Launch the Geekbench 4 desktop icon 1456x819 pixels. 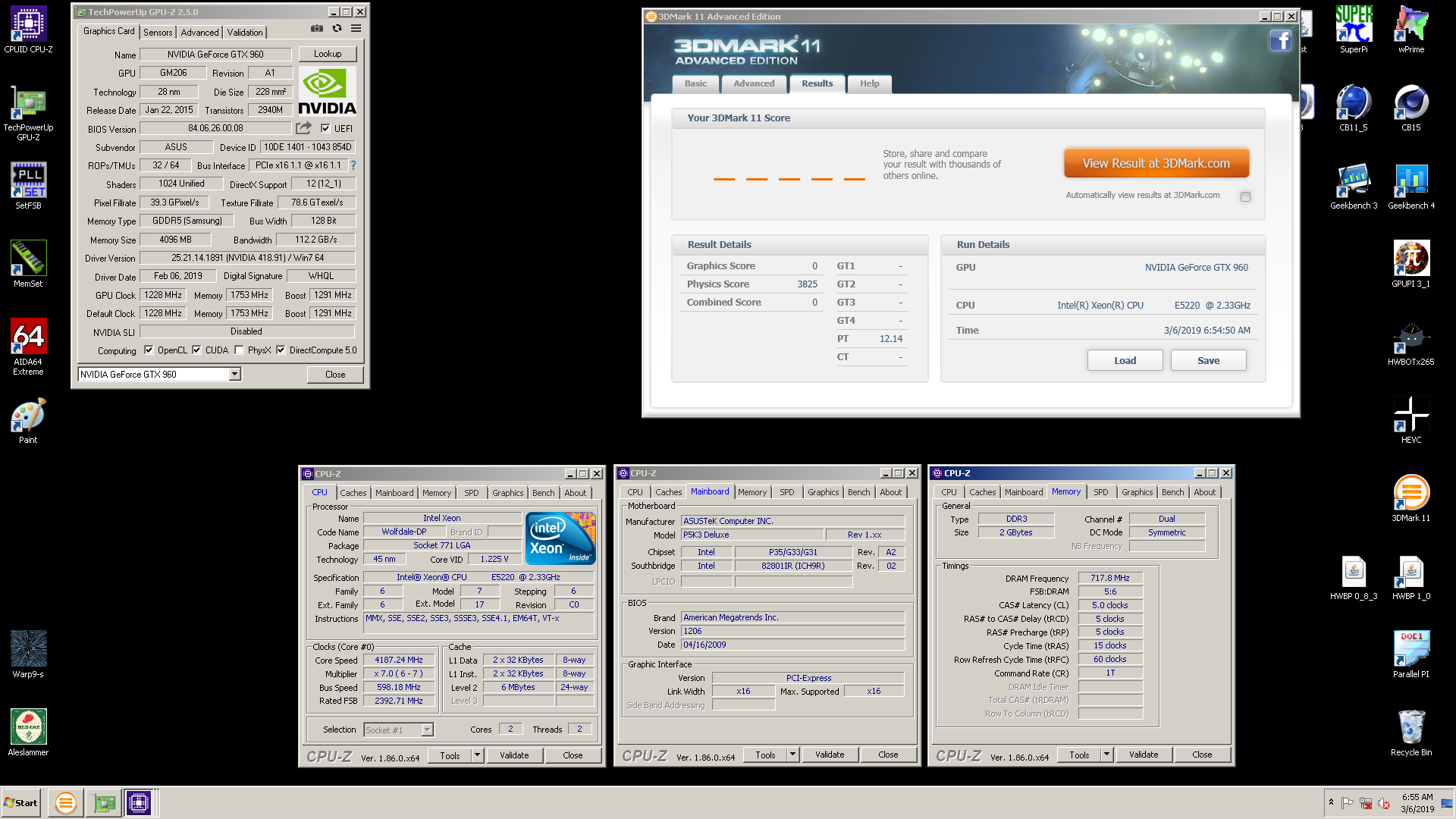coord(1411,187)
